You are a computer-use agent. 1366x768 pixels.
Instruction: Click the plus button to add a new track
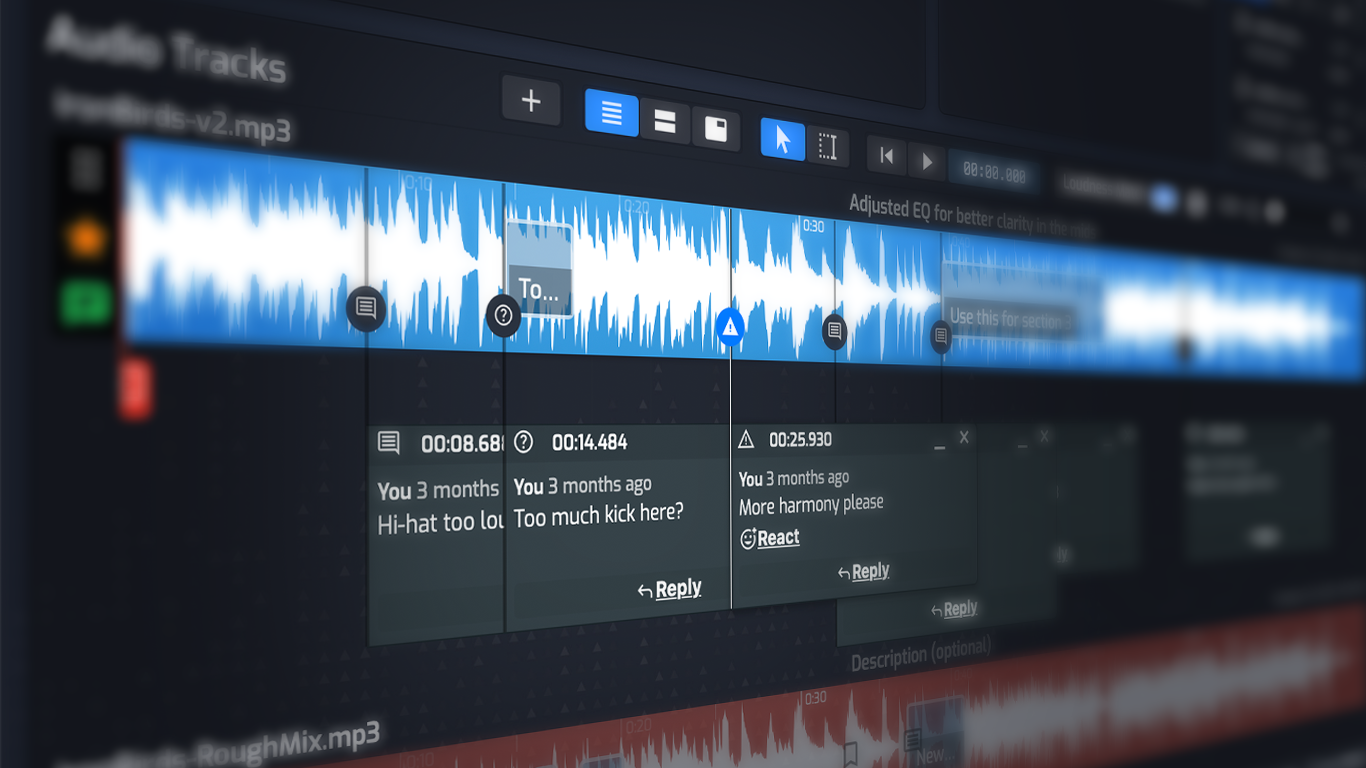tap(531, 101)
